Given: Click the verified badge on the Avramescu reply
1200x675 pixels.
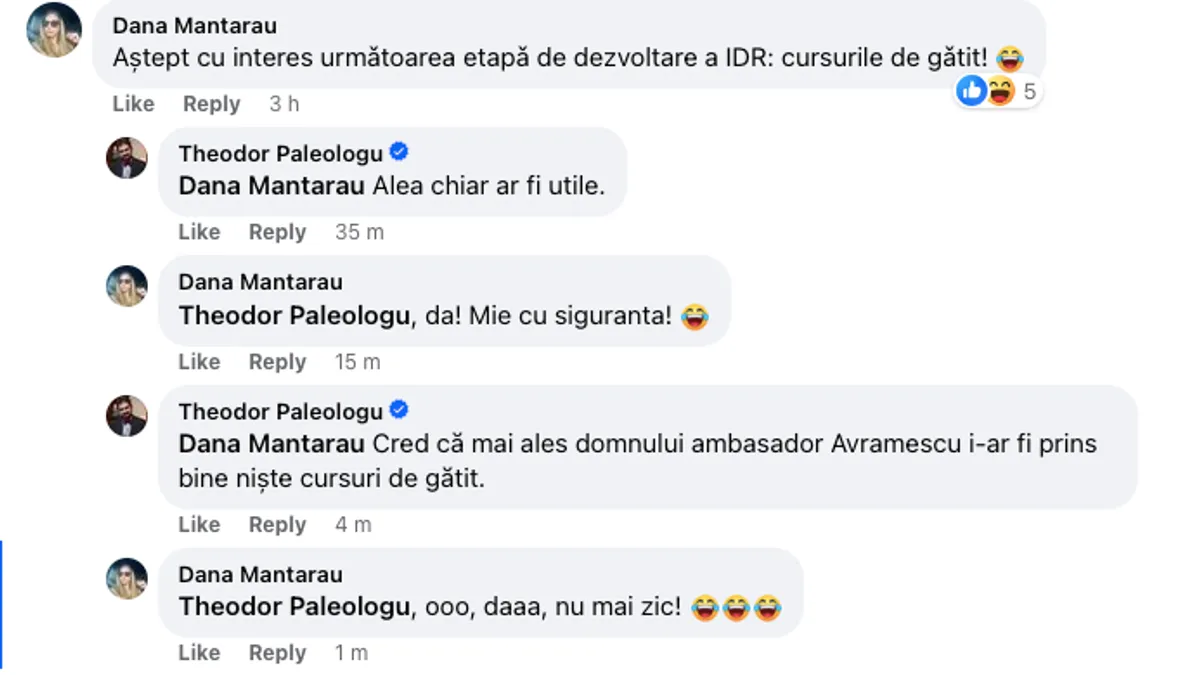Looking at the screenshot, I should [399, 410].
